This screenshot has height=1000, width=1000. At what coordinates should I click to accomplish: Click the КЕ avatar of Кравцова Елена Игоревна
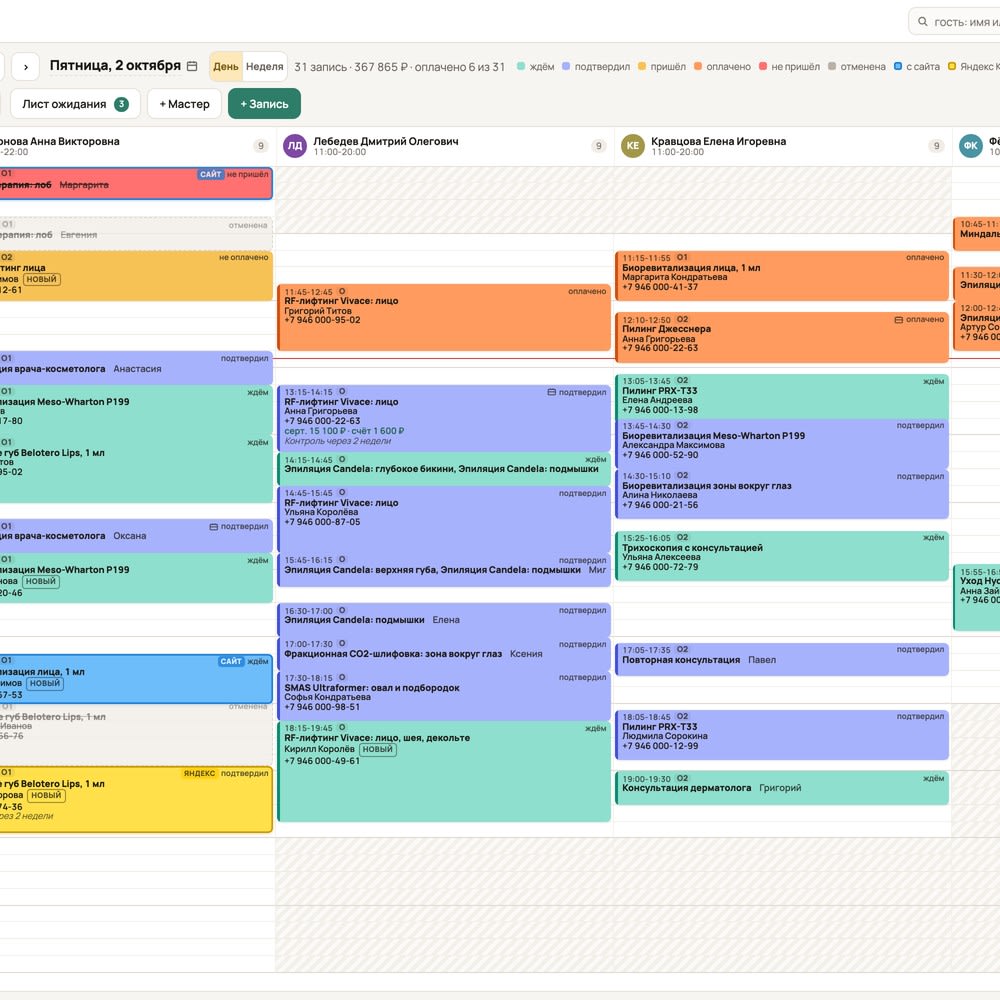[633, 146]
